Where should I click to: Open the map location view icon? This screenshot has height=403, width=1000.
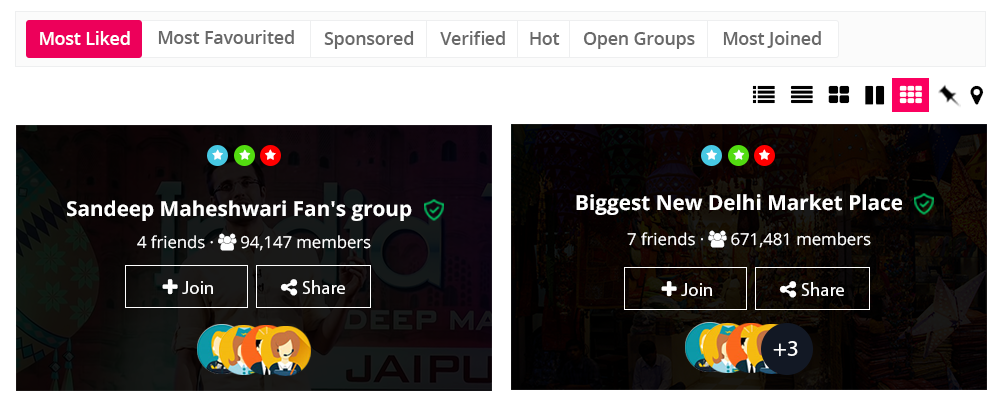[977, 95]
